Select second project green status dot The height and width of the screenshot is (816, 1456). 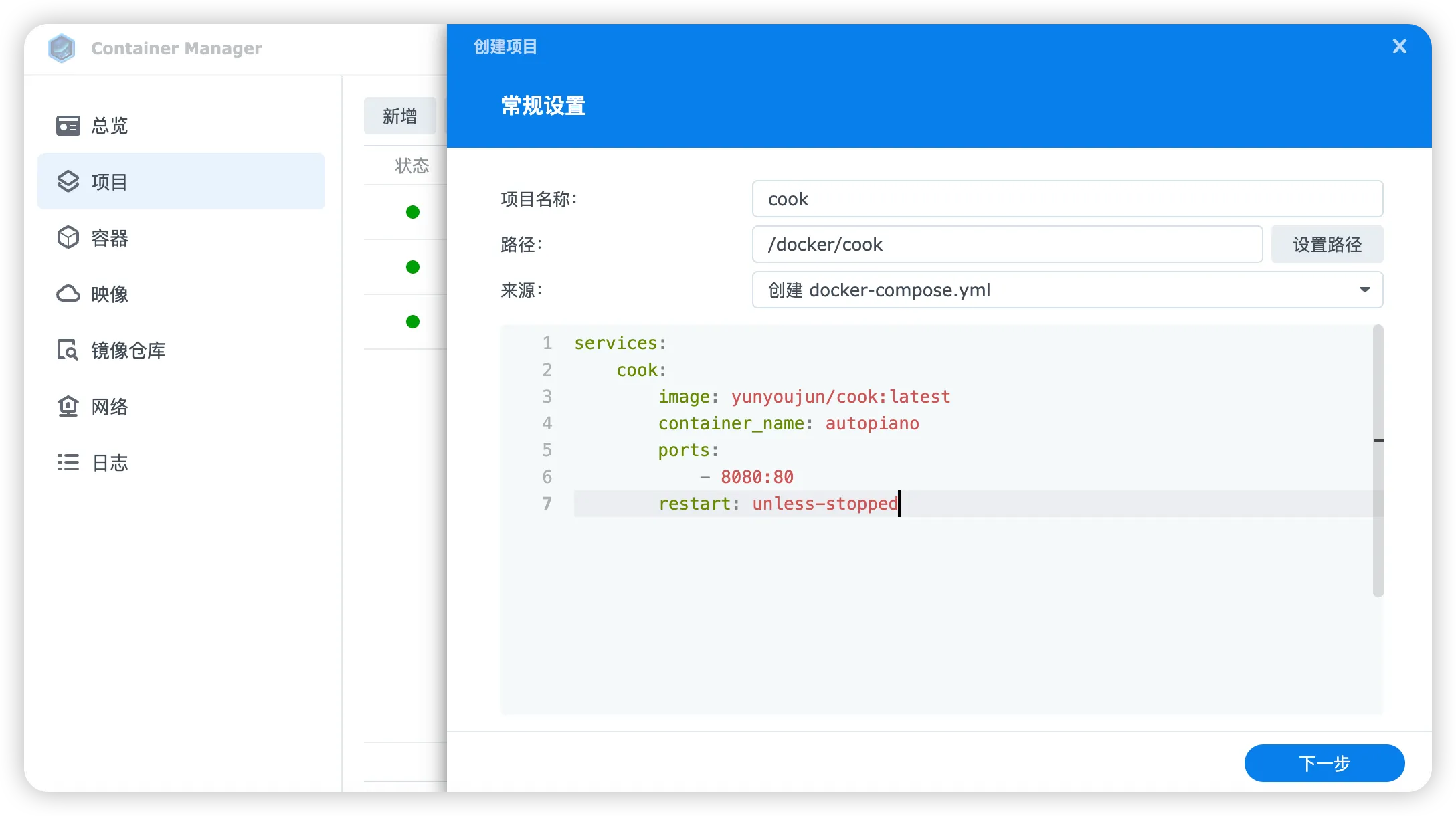pyautogui.click(x=413, y=267)
